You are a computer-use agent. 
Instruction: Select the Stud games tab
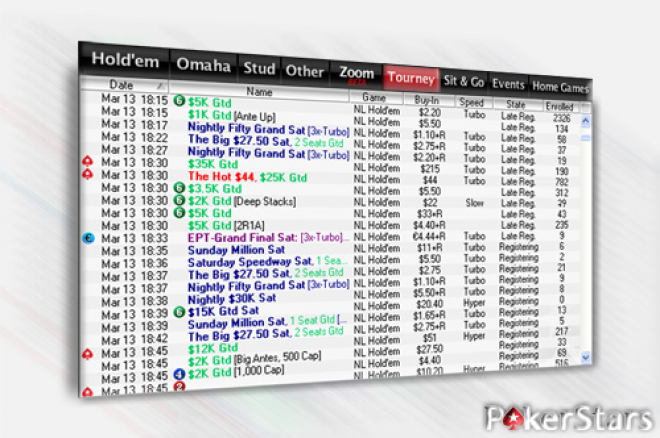coord(259,68)
